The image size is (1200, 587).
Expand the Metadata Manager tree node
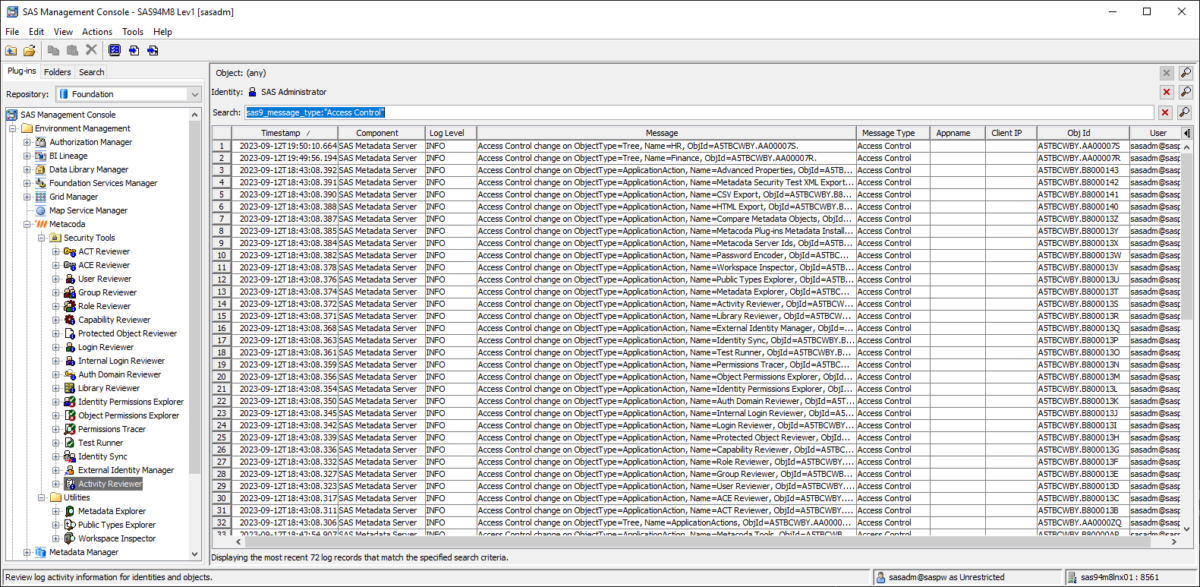click(28, 552)
